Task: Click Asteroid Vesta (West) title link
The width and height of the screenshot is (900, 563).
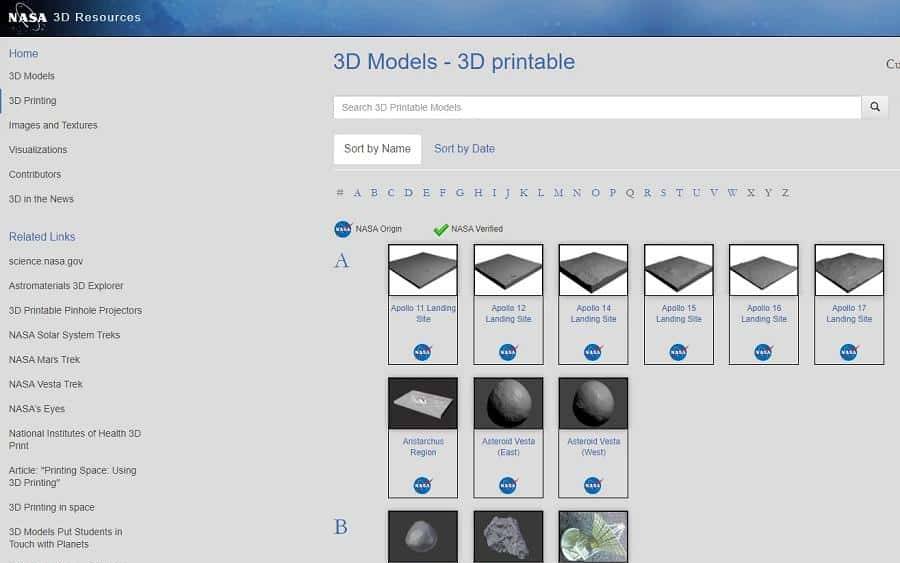Action: point(593,446)
